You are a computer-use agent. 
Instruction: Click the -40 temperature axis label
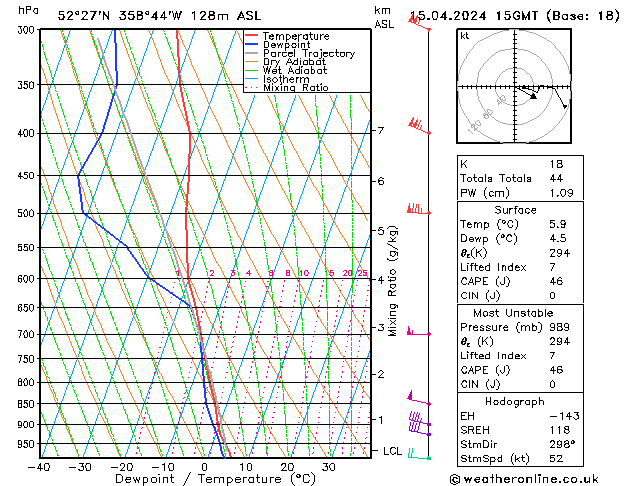(39, 468)
